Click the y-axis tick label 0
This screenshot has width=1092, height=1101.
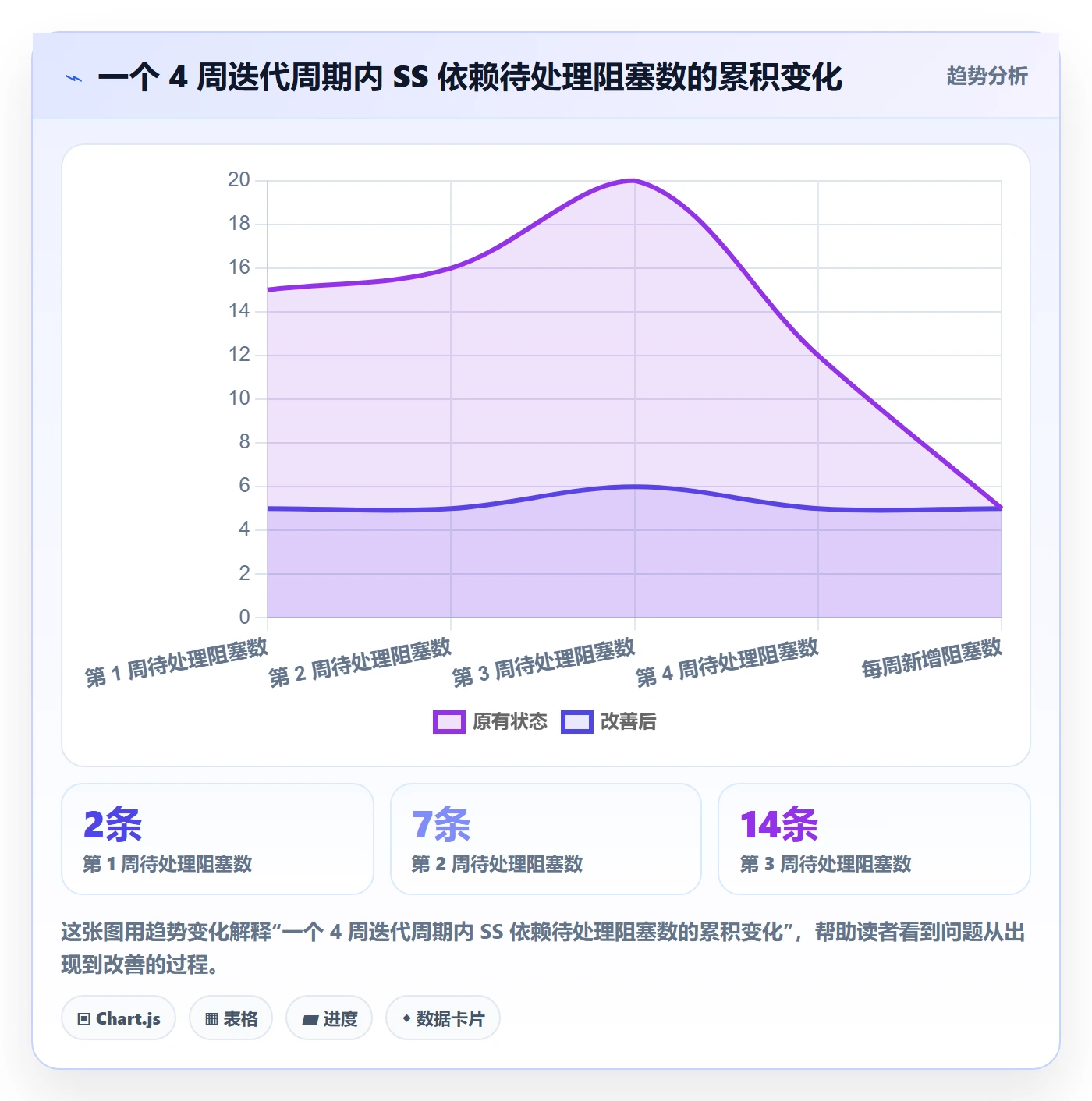pos(245,617)
